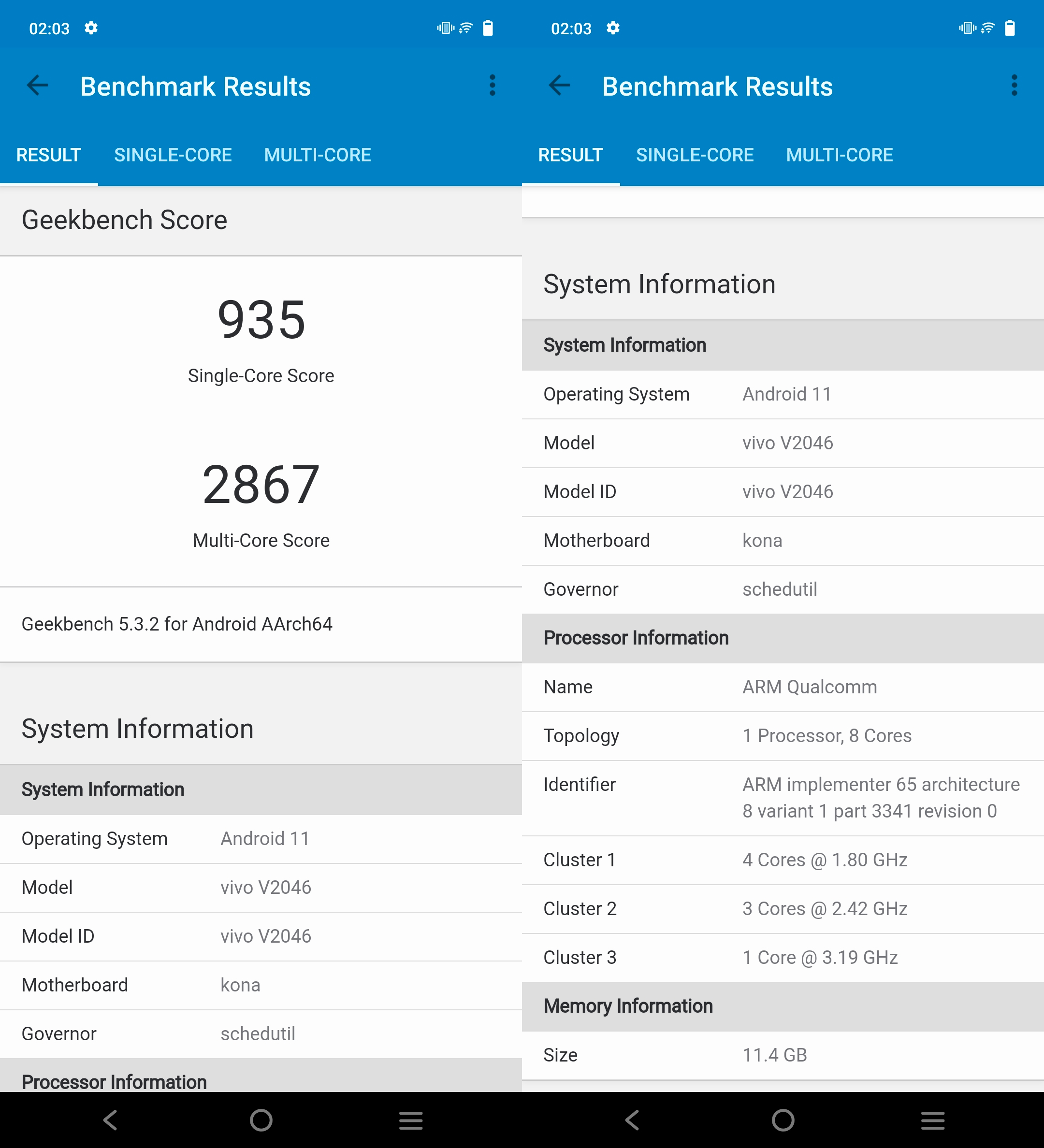The image size is (1044, 1148).
Task: Tap Operating System row on right screen
Action: tap(783, 394)
